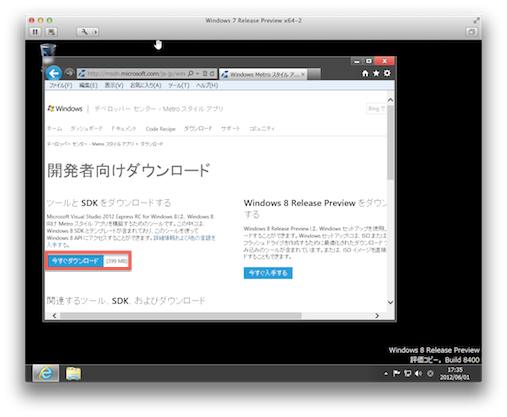Click the Bing search field on the page

click(376, 109)
